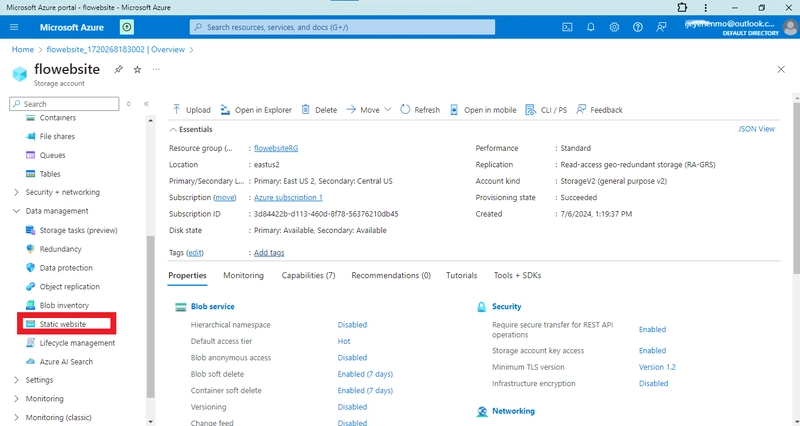Click the Security heading link
Screen dimensions: 800x426
pos(507,307)
